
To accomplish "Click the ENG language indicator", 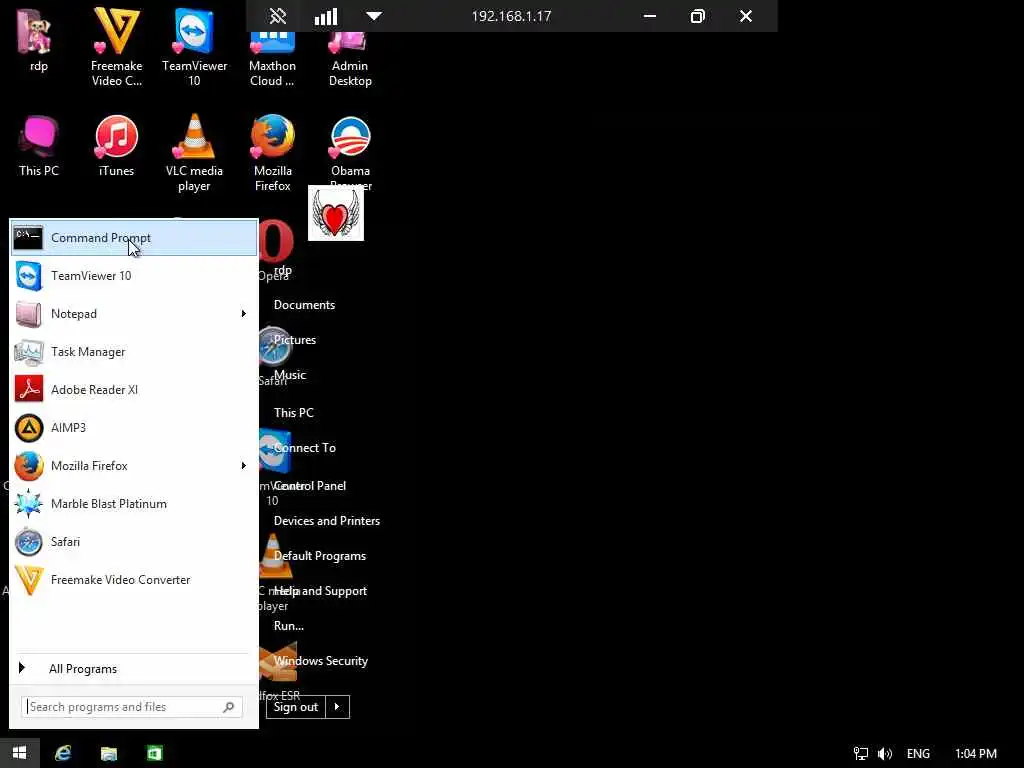I will click(918, 754).
